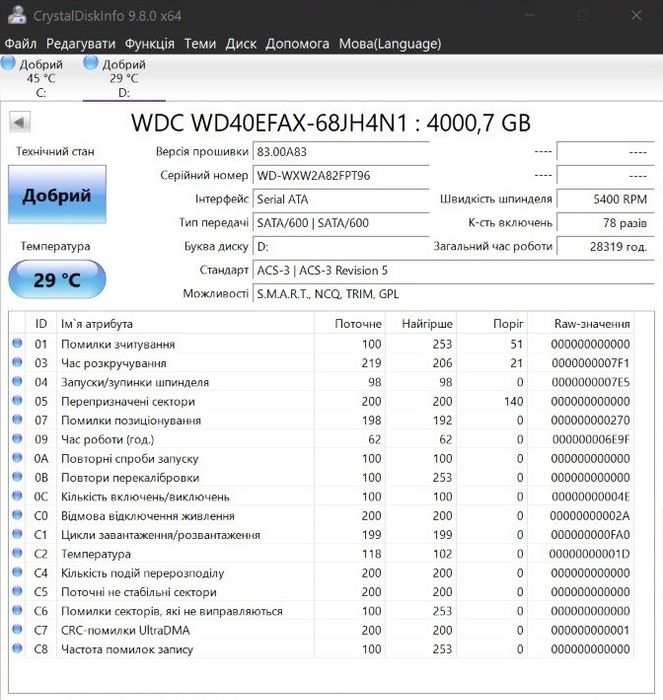Image resolution: width=663 pixels, height=700 pixels.
Task: Click the status dot of attribute C8
Action: point(17,648)
